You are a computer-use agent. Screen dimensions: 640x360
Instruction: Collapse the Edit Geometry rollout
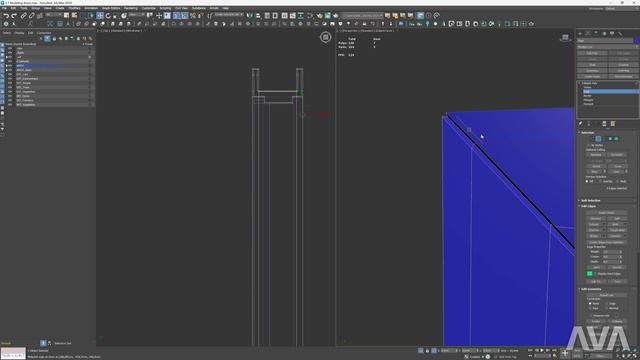(x=591, y=289)
